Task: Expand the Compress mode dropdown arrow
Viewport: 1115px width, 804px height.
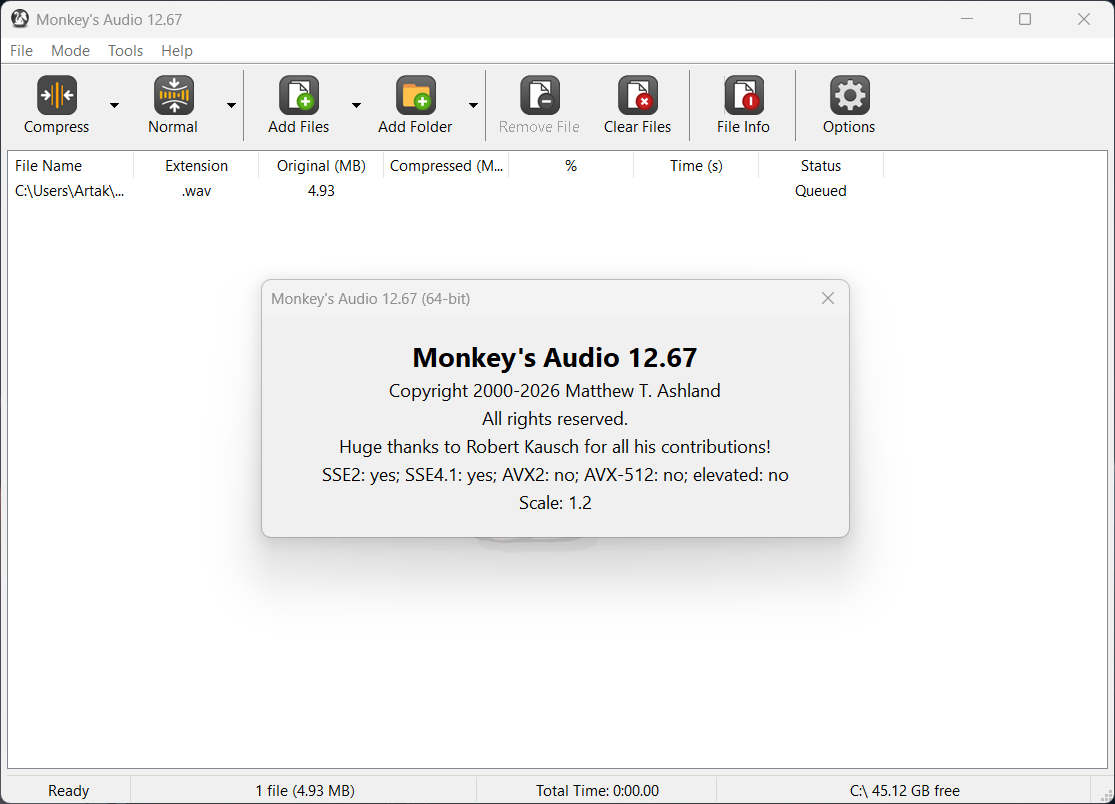Action: 114,105
